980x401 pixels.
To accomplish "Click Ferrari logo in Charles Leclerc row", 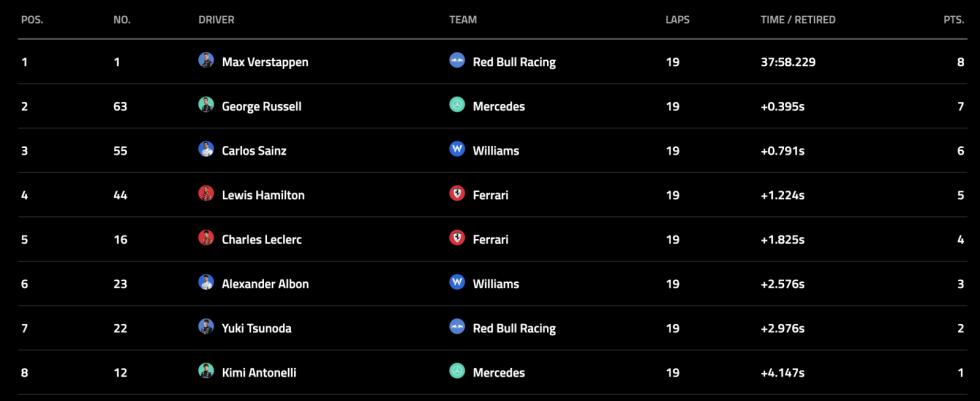I will click(x=457, y=239).
